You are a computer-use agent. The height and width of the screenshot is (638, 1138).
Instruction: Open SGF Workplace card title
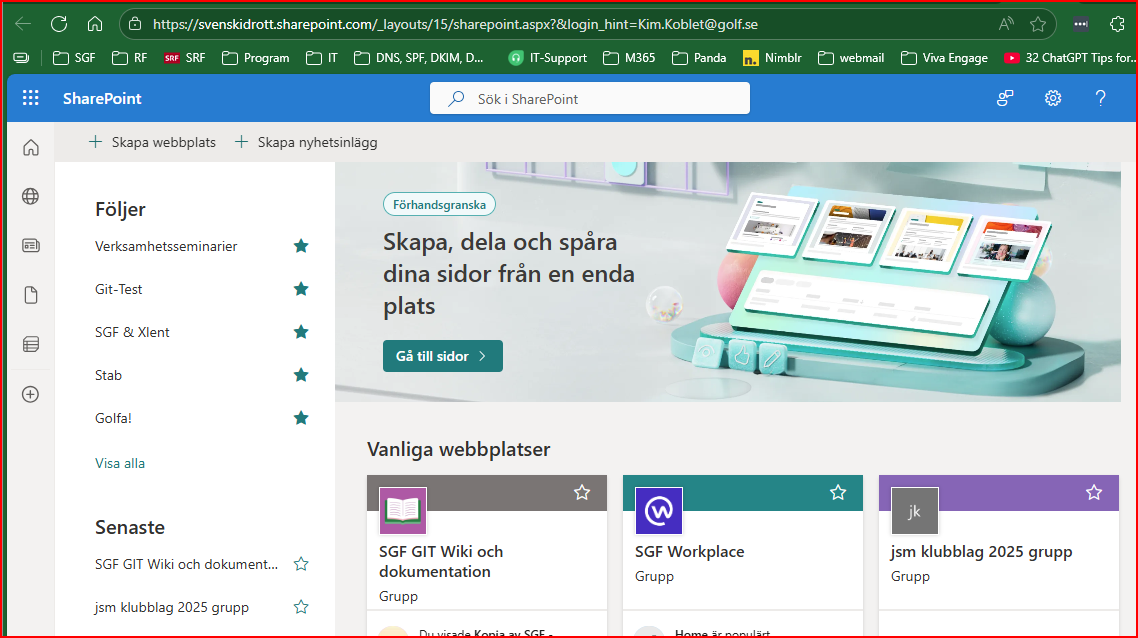click(x=689, y=552)
